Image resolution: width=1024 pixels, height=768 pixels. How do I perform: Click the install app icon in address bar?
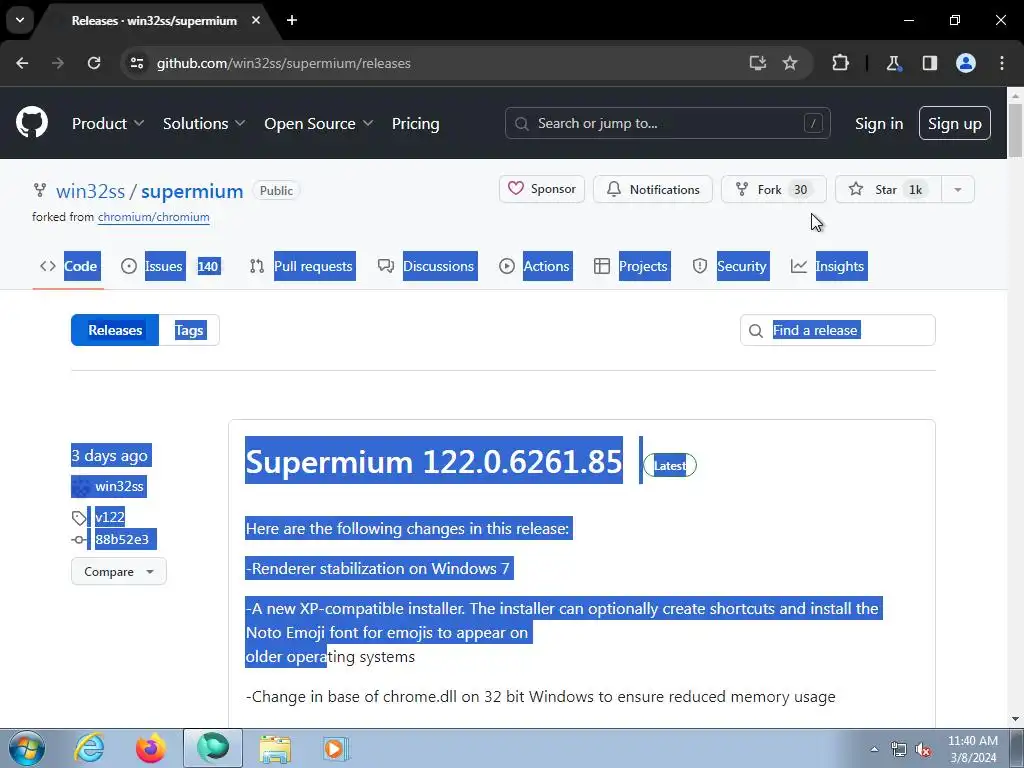758,63
